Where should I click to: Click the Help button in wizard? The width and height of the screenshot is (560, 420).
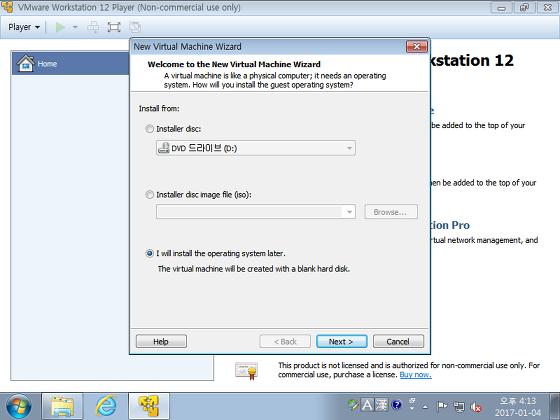[x=161, y=341]
